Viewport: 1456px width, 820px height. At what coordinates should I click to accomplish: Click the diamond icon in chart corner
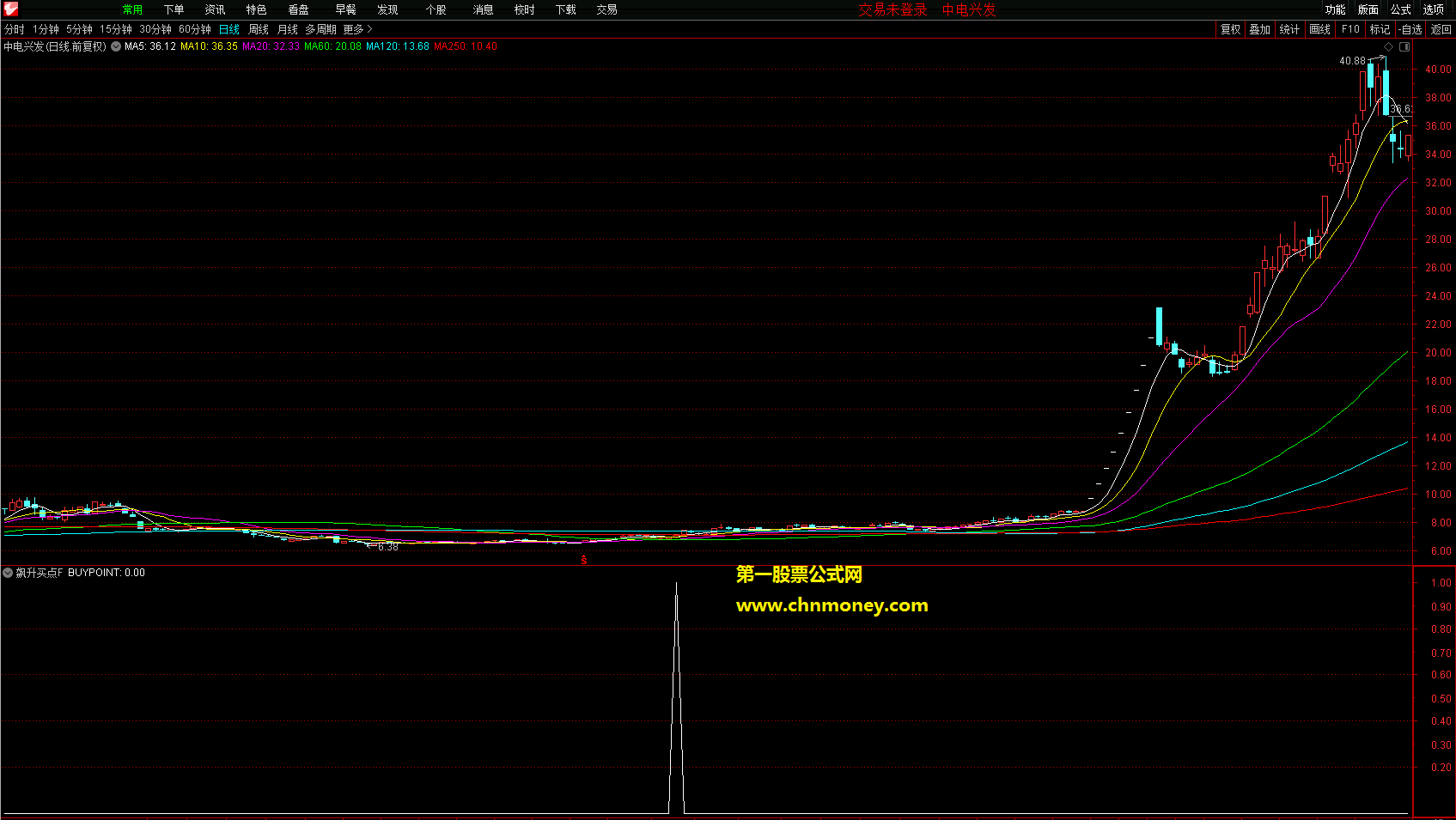click(x=1388, y=46)
